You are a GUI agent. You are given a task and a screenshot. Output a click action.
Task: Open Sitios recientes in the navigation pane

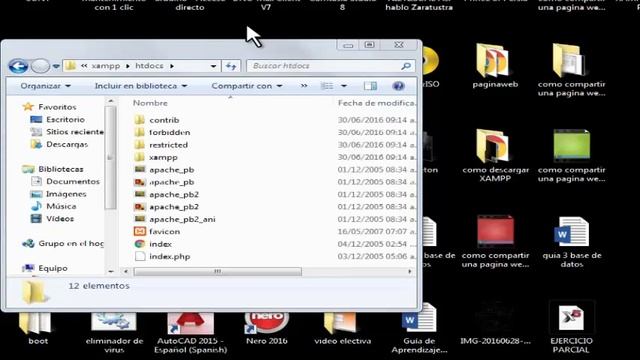[75, 132]
